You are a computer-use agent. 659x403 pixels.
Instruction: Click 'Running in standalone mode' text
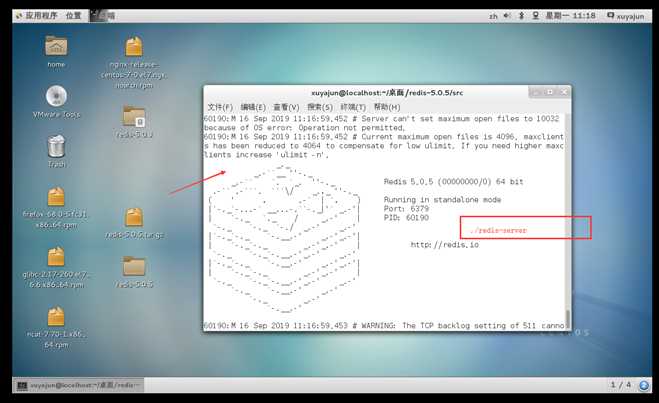pos(442,200)
